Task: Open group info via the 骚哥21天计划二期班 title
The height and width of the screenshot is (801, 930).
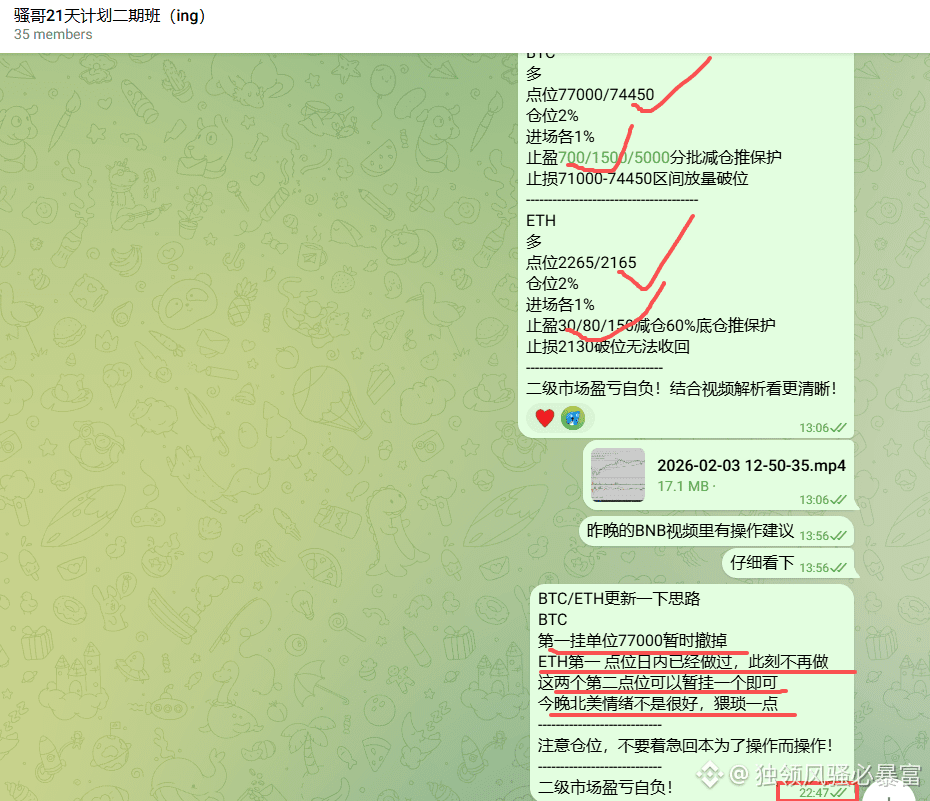Action: click(x=110, y=16)
